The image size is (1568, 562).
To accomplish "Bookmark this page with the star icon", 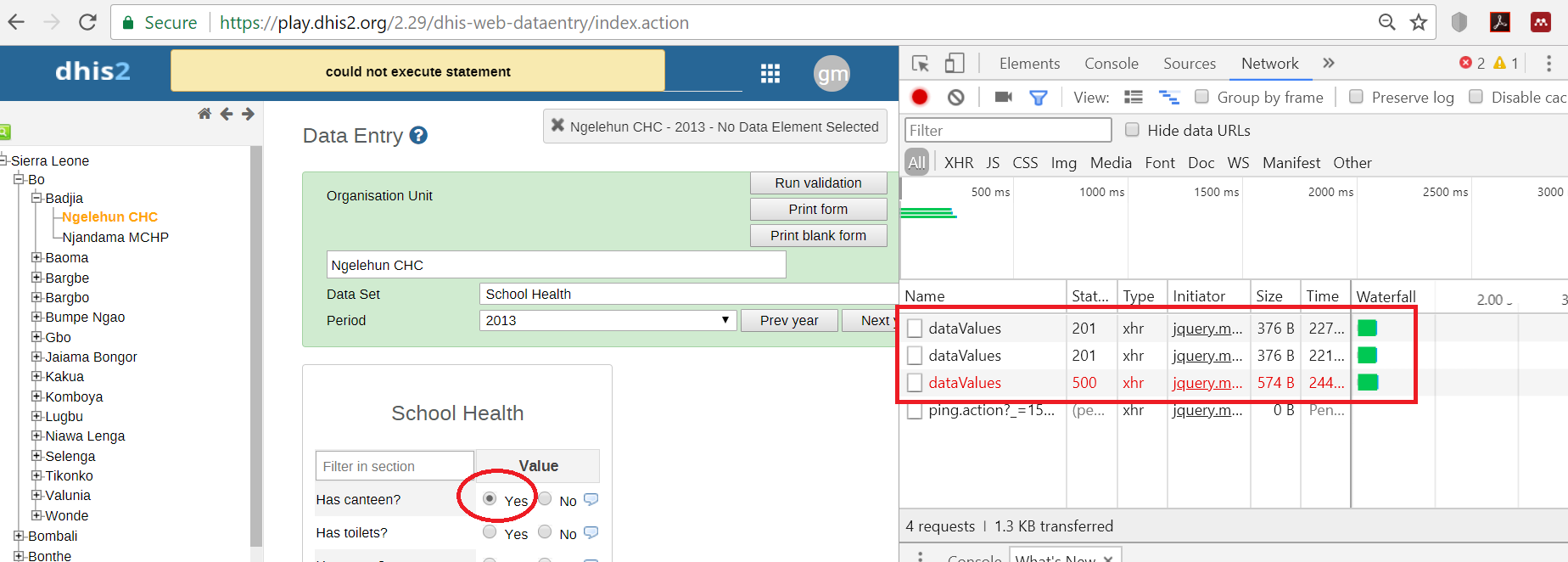I will tap(1418, 23).
